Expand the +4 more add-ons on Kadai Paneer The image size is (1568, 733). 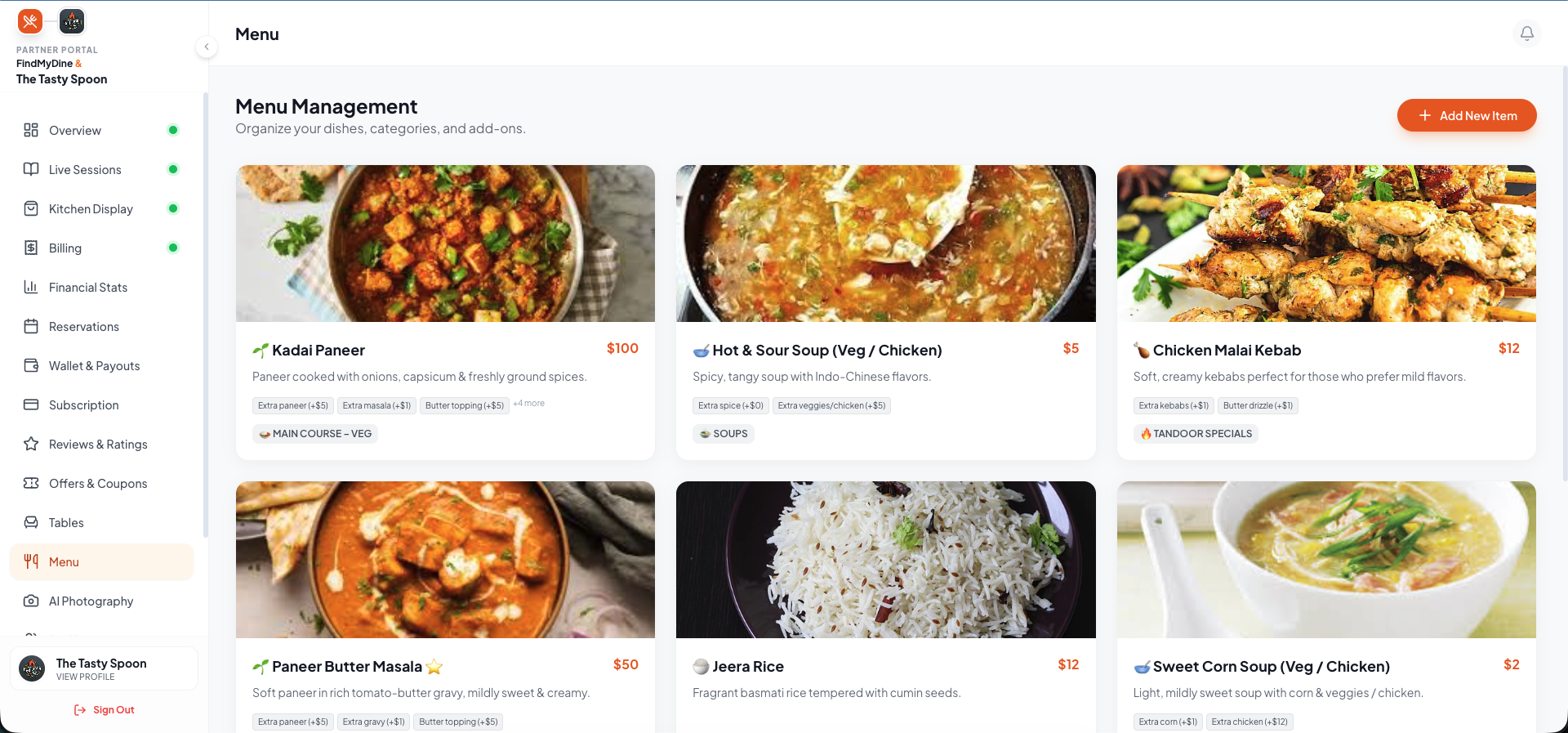(x=528, y=403)
